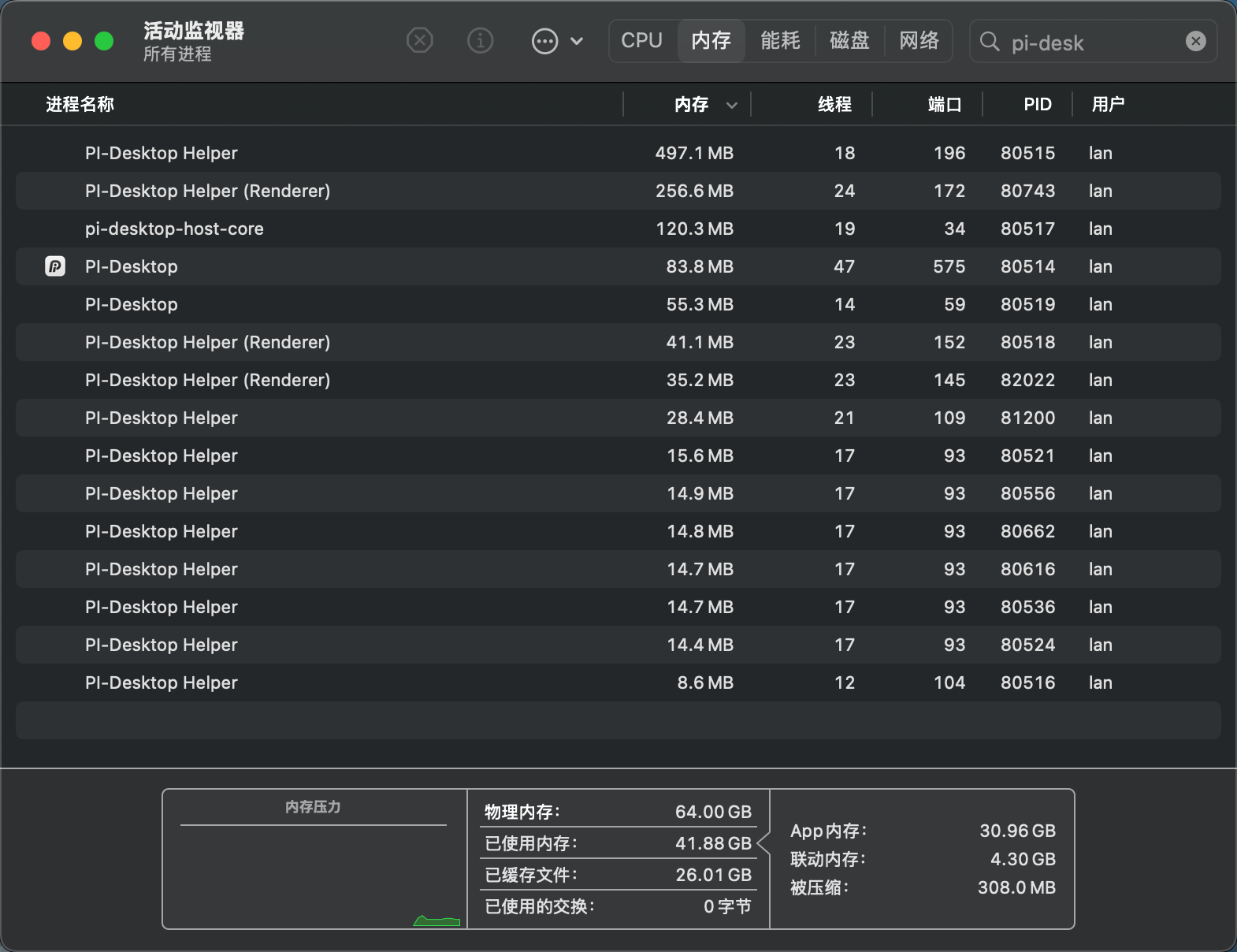Viewport: 1237px width, 952px height.
Task: Select the PI-Desktop app icon row
Action: click(x=618, y=266)
